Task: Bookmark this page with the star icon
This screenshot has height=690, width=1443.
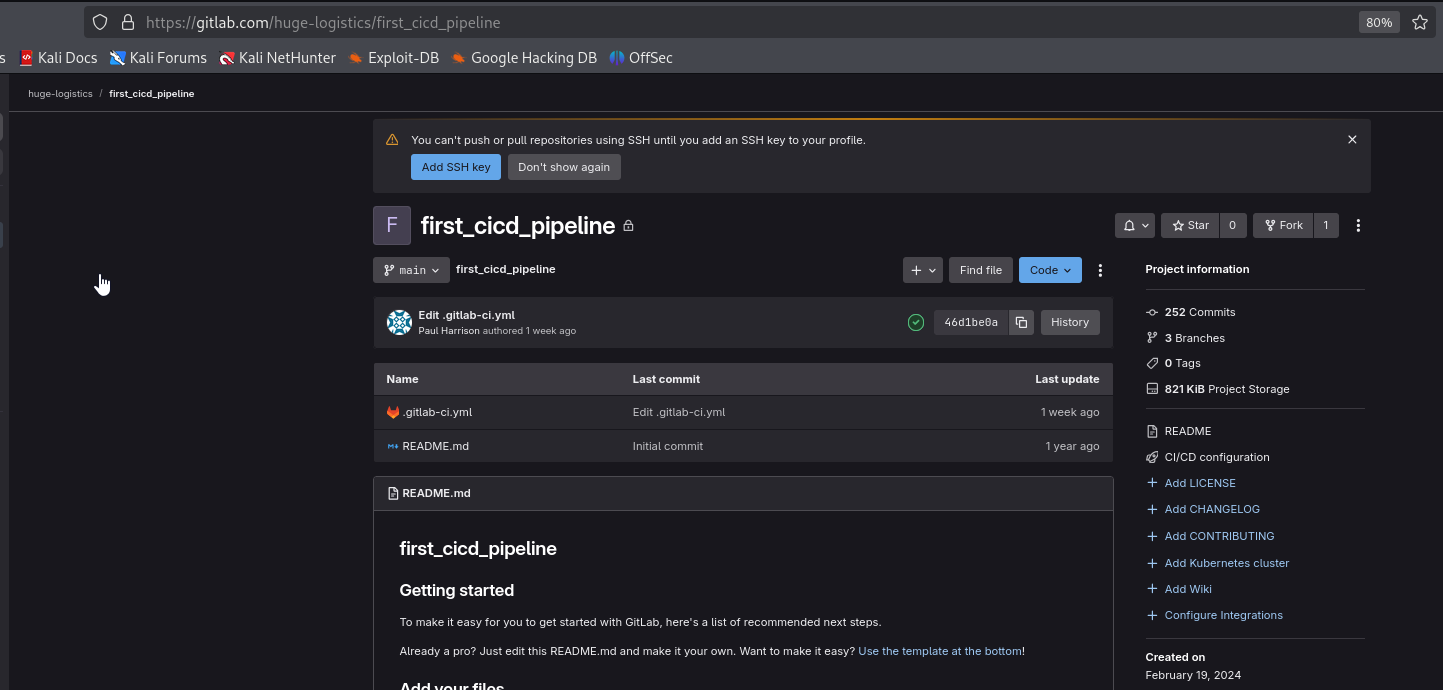Action: click(1419, 22)
